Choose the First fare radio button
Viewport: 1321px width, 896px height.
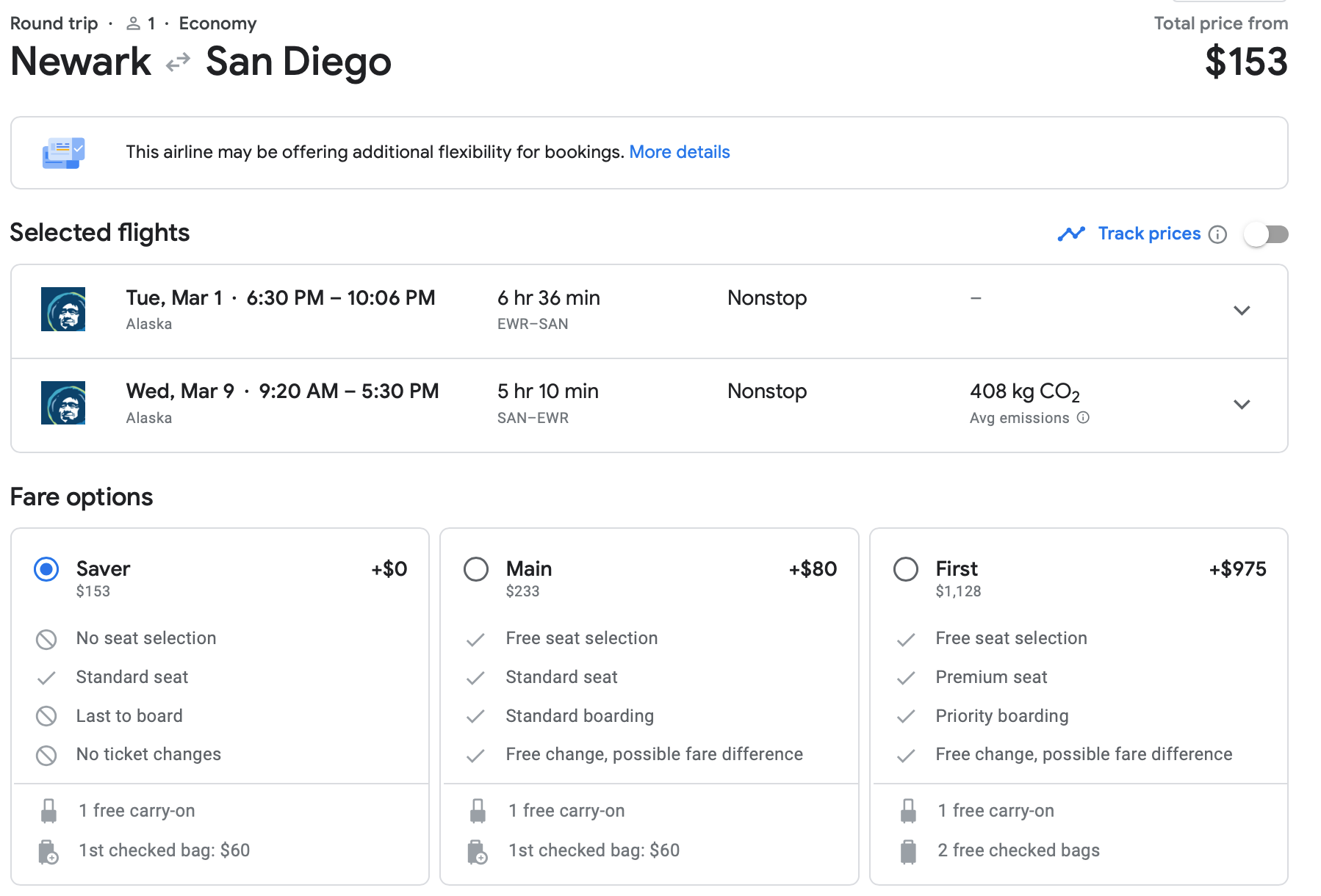coord(905,569)
